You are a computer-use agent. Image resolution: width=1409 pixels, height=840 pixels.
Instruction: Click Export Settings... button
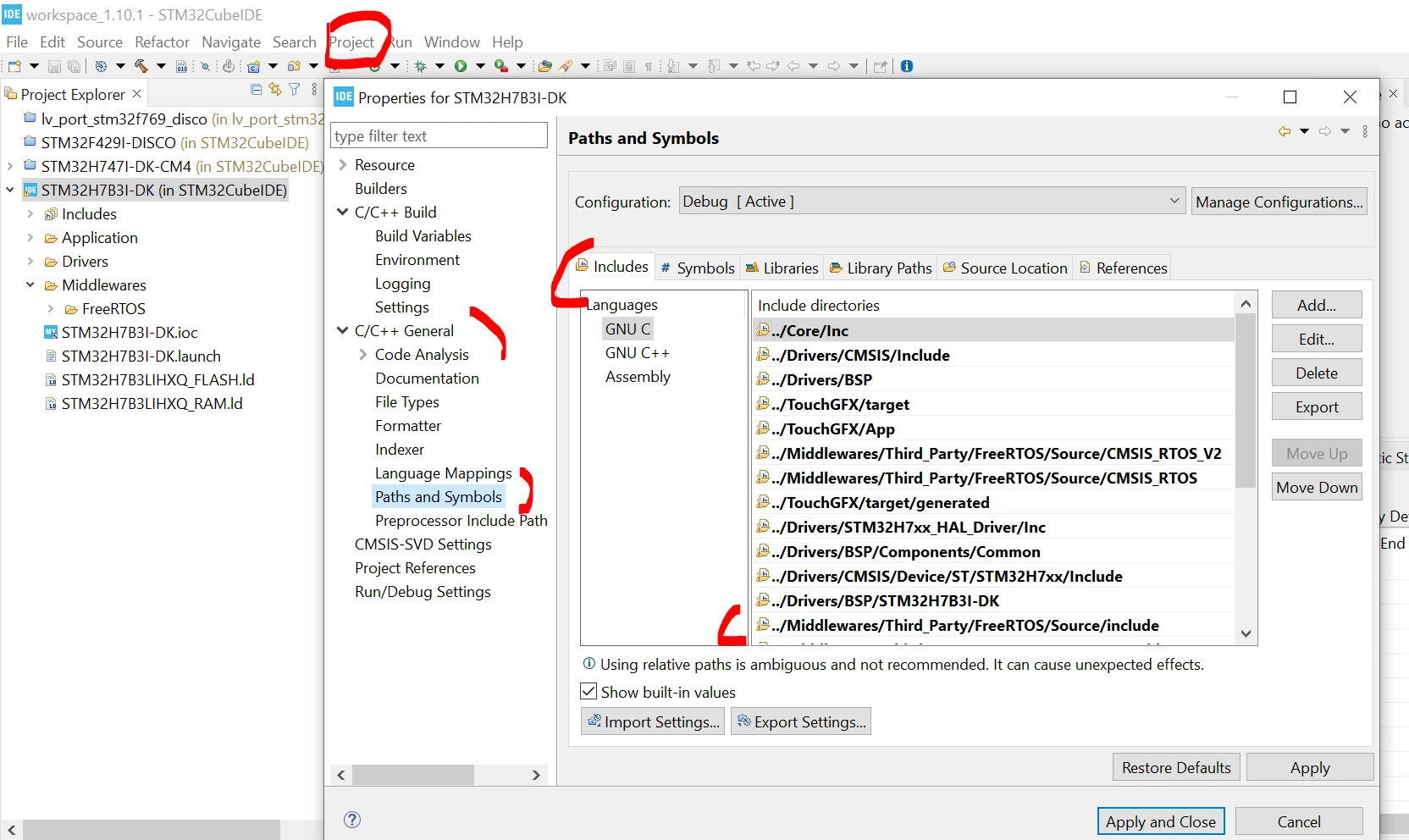(x=801, y=721)
